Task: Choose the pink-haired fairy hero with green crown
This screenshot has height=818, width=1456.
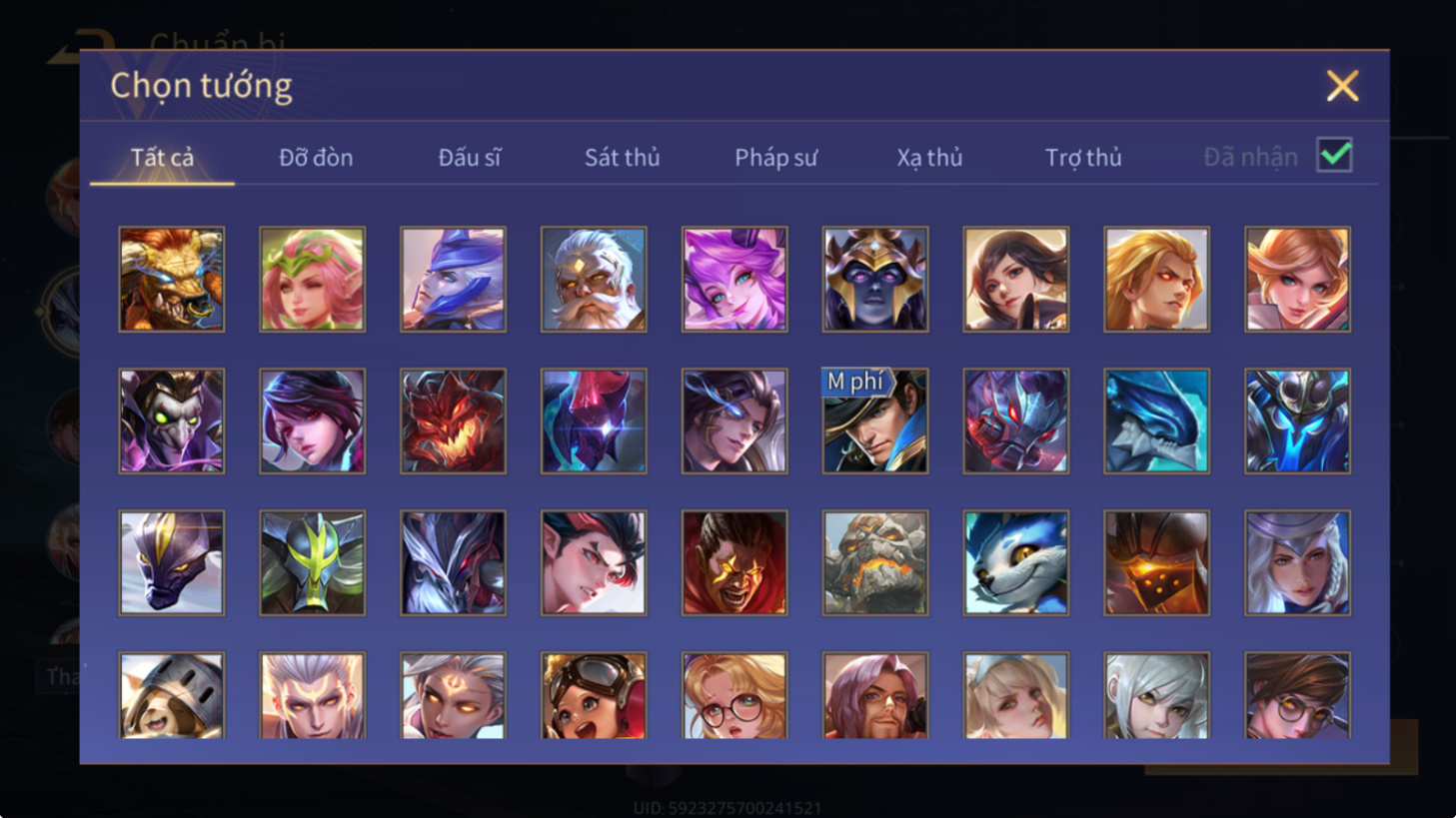Action: 313,279
